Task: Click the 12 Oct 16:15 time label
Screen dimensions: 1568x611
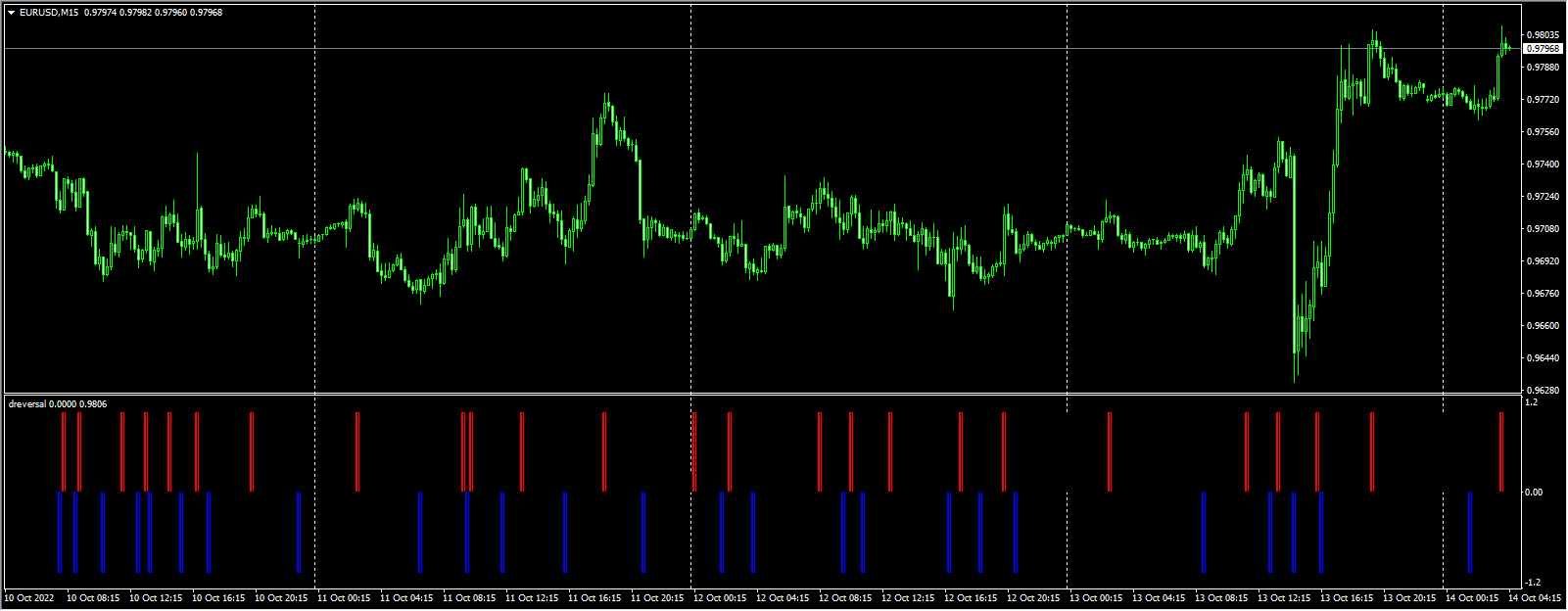Action: (971, 597)
